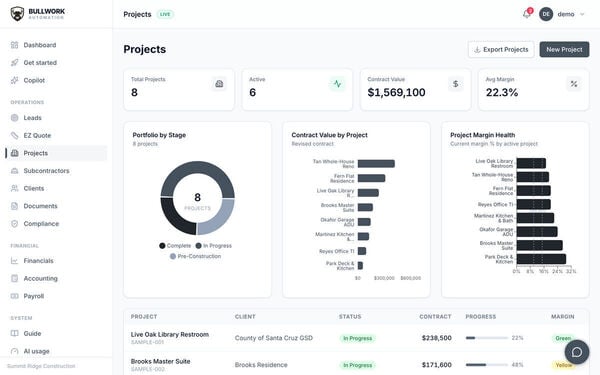Click the Guide book icon
This screenshot has height=375, width=600.
click(15, 334)
